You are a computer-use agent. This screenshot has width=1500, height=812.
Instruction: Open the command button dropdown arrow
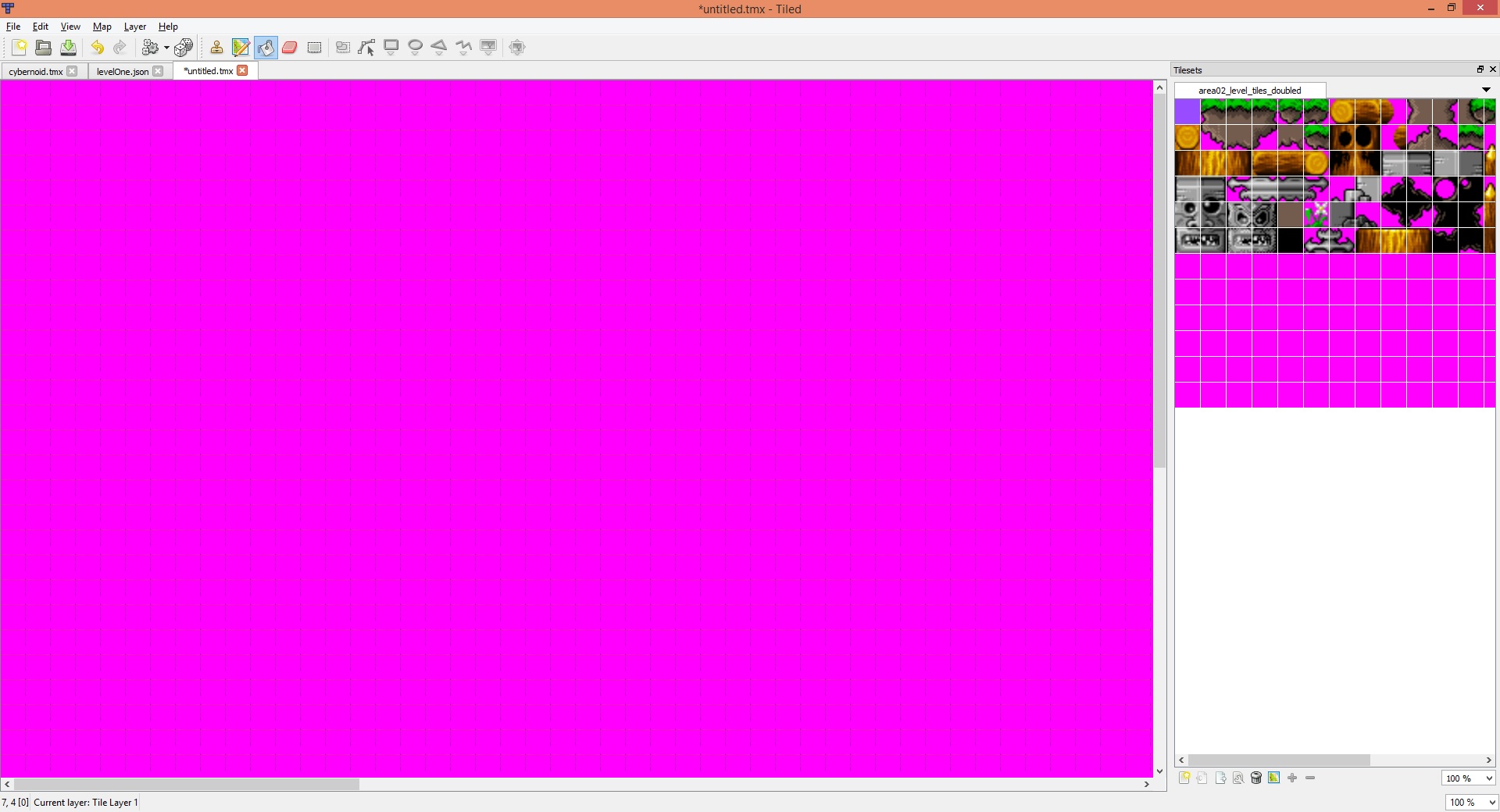[166, 48]
